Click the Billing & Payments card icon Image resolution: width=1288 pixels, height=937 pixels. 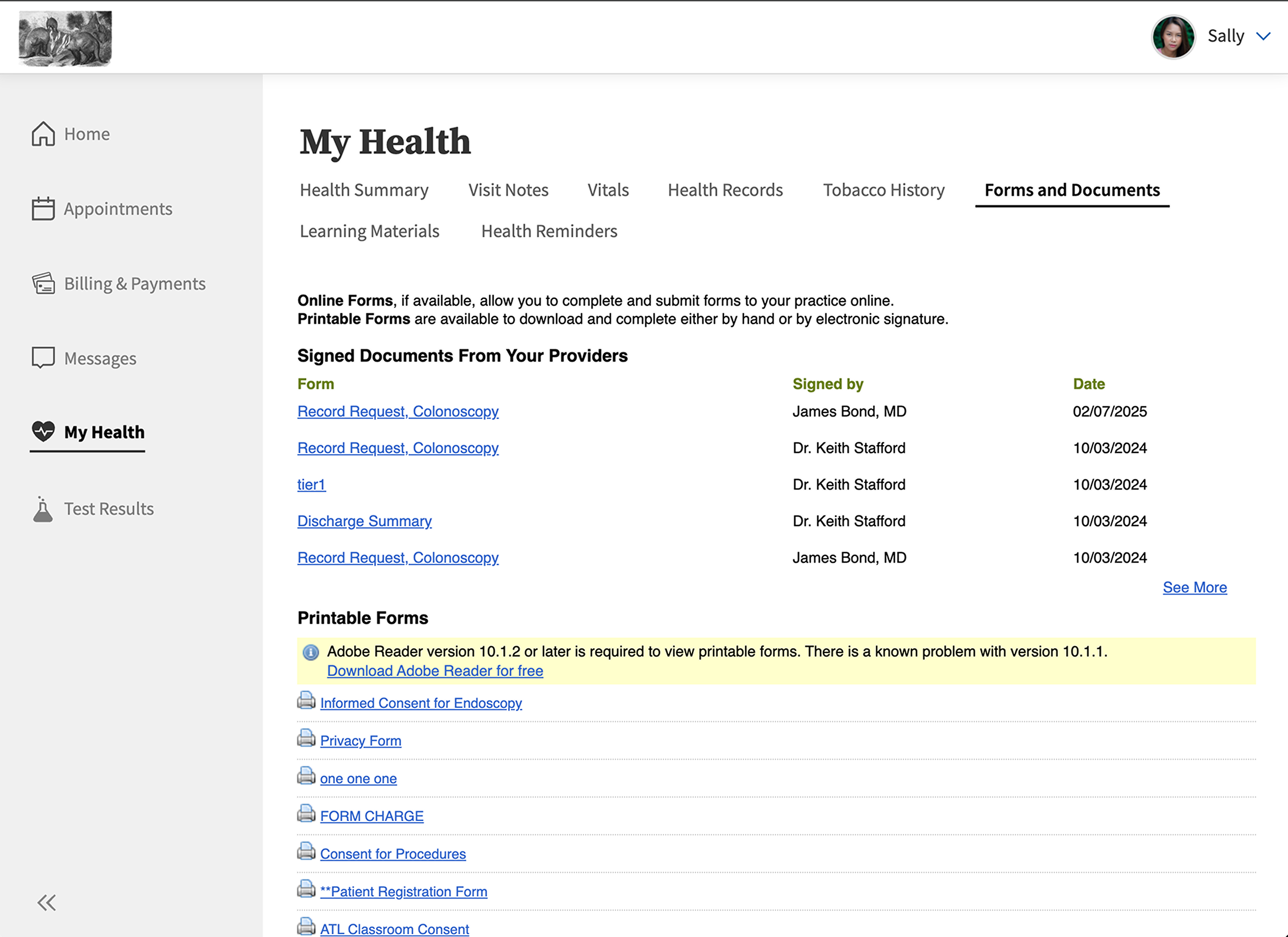click(x=43, y=283)
